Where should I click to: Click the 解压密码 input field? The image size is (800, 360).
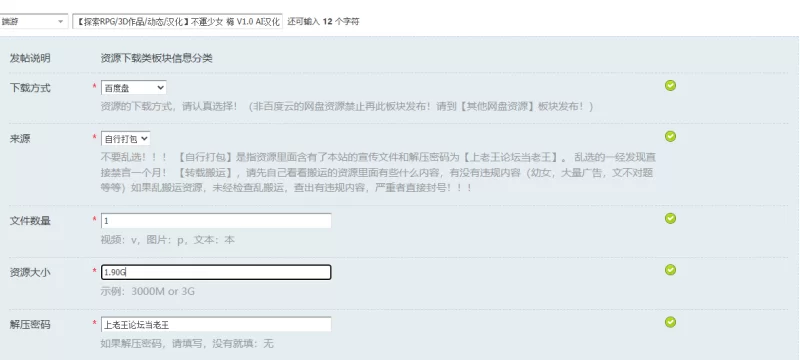(x=216, y=324)
